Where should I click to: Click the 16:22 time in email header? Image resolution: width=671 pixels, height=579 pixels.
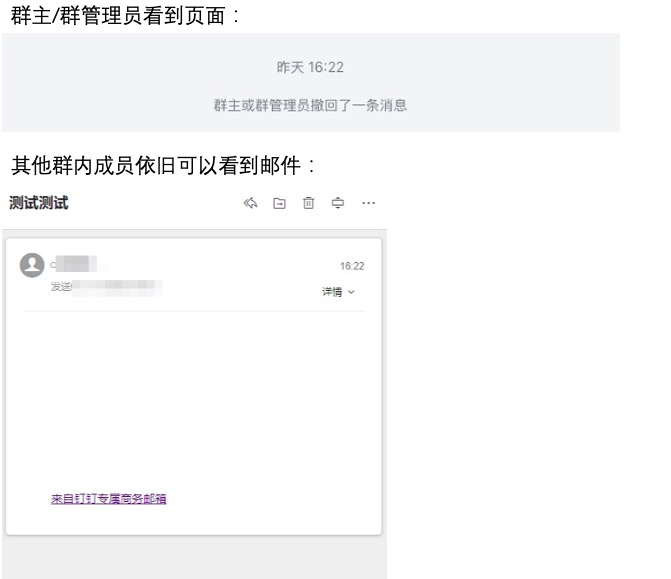(x=352, y=266)
